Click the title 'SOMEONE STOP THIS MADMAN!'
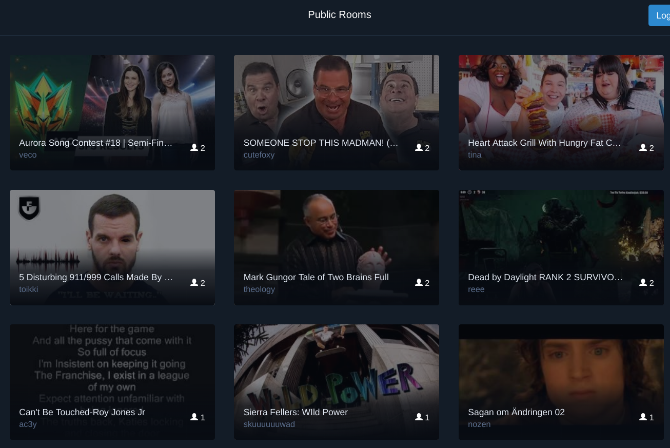670x448 pixels. pos(320,143)
